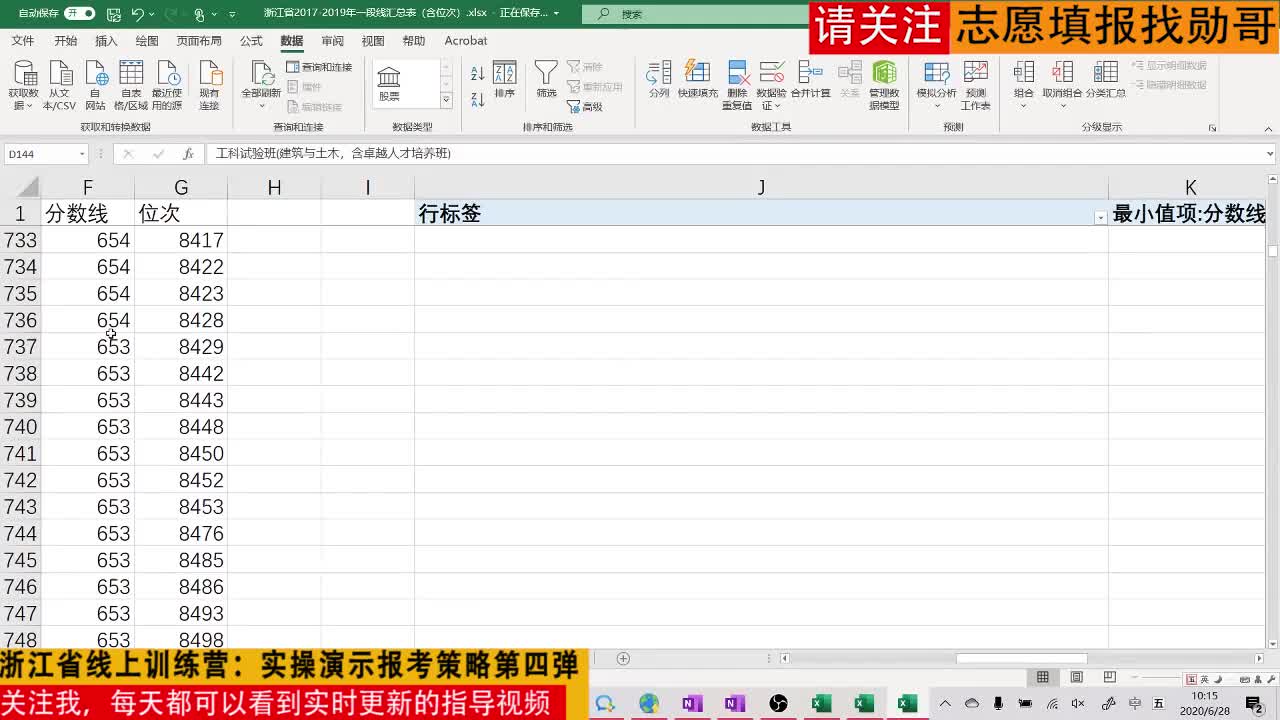Select column J header

(761, 187)
